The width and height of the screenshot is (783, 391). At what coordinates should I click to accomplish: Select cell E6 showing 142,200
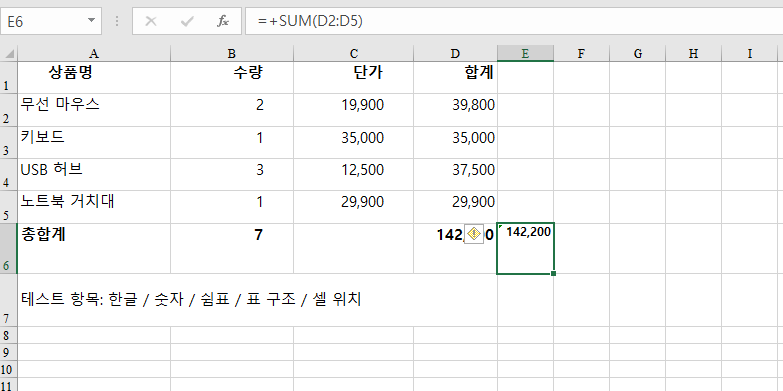pyautogui.click(x=525, y=248)
